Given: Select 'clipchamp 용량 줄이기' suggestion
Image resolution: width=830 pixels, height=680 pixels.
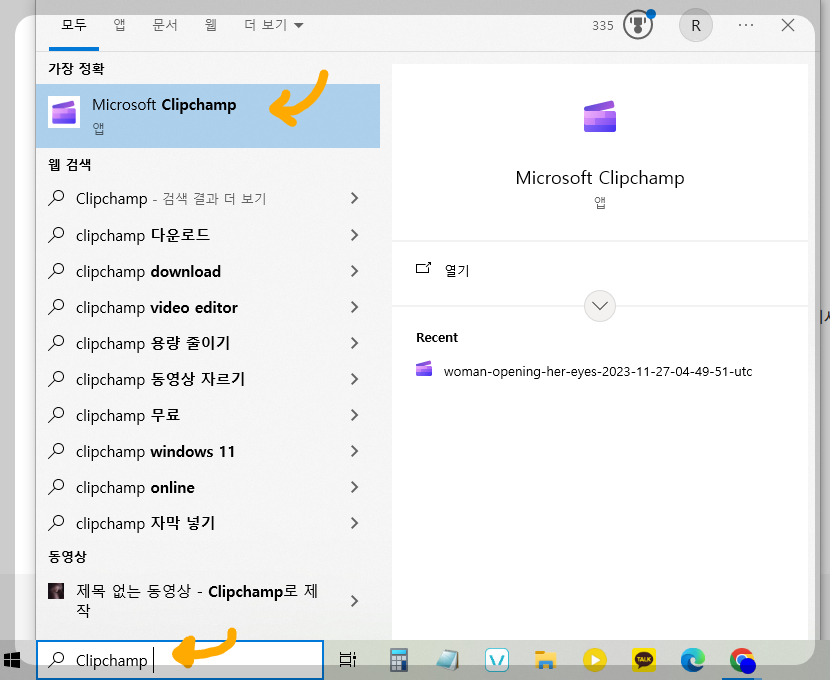Looking at the screenshot, I should (x=208, y=343).
